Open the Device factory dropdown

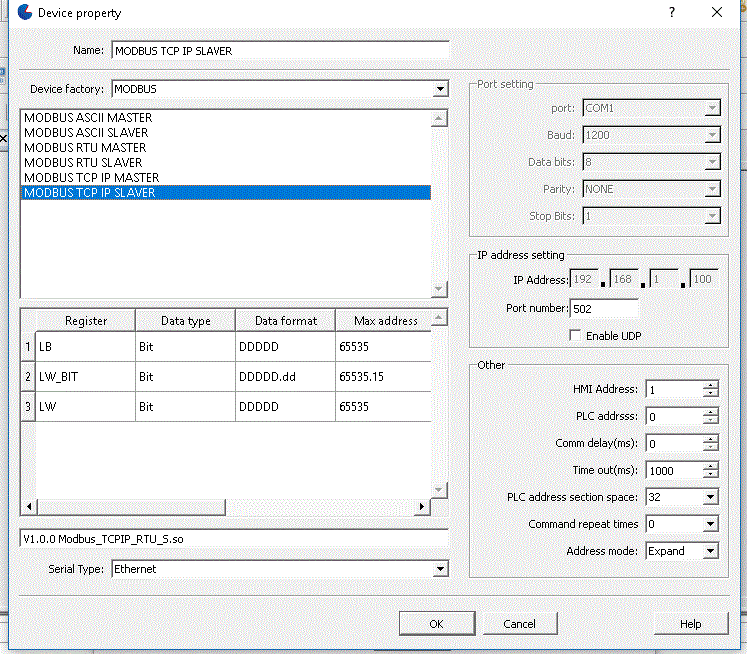pyautogui.click(x=440, y=89)
